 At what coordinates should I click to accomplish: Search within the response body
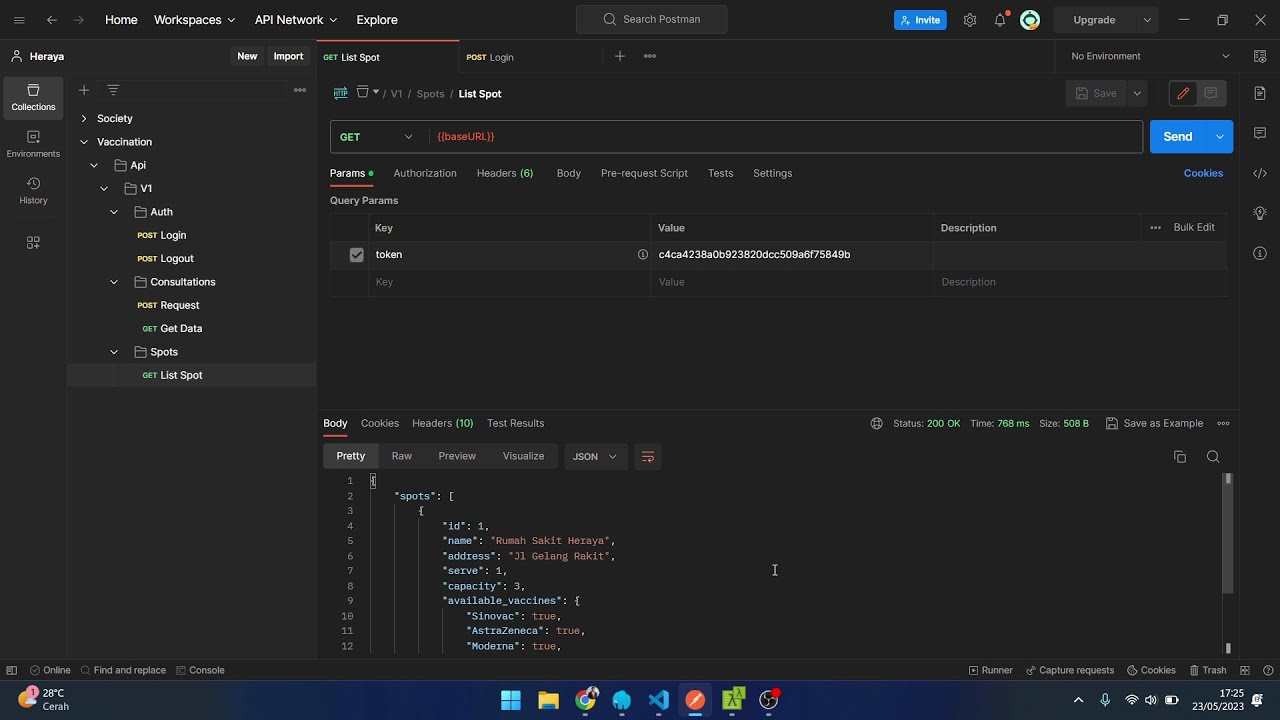click(x=1213, y=457)
